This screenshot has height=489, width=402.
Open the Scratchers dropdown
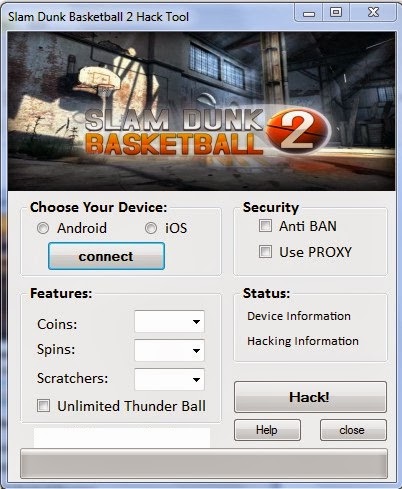click(x=169, y=379)
